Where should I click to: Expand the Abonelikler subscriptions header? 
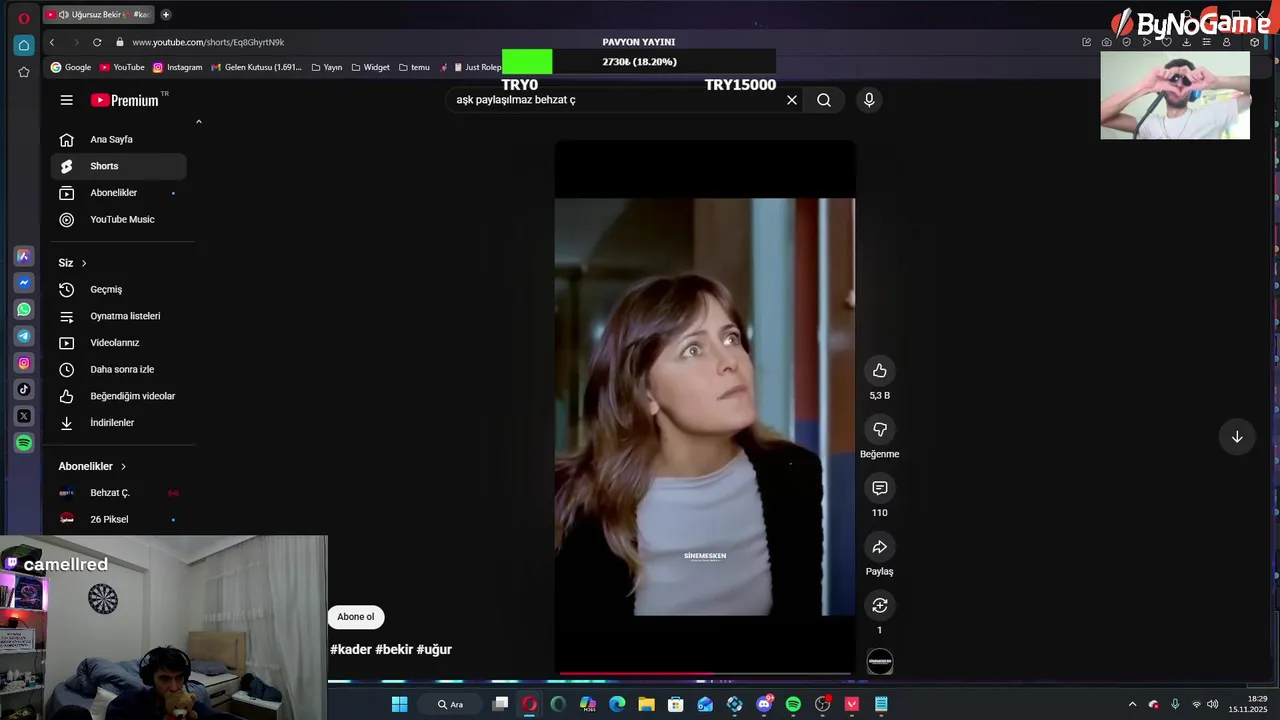93,466
